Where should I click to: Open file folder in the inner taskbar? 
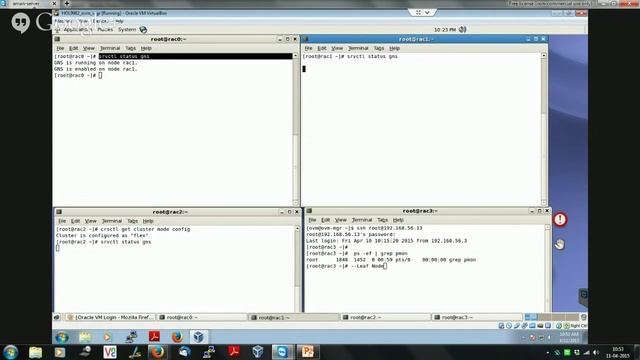tap(85, 337)
